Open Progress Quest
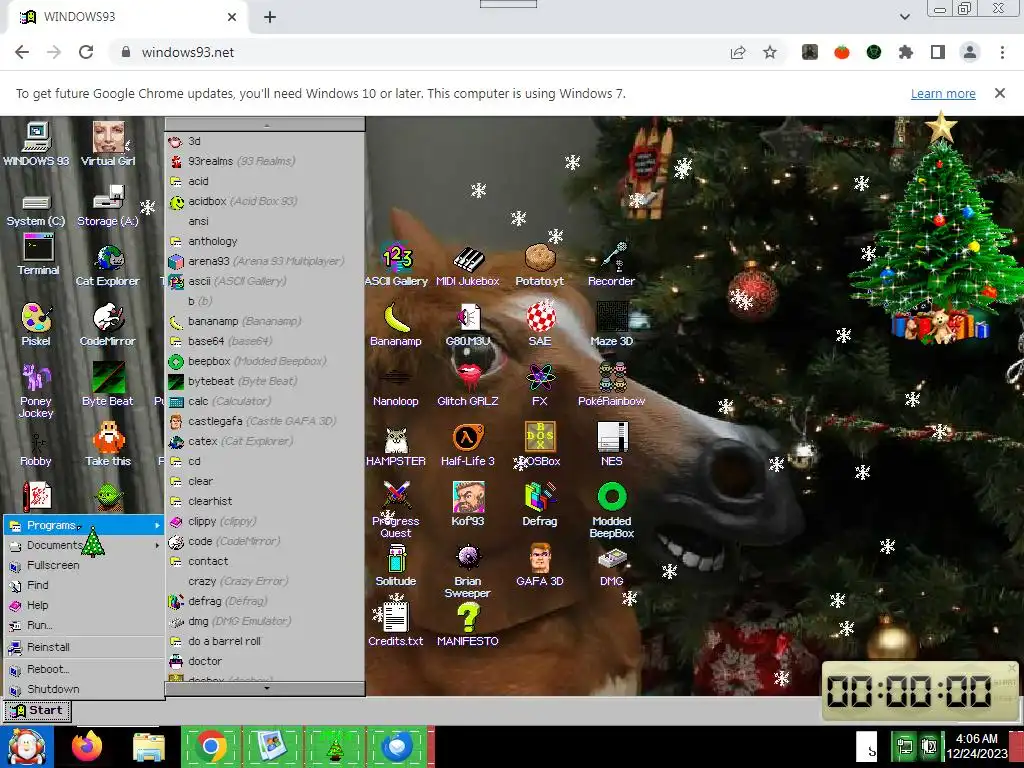The height and width of the screenshot is (768, 1024). pos(396,511)
